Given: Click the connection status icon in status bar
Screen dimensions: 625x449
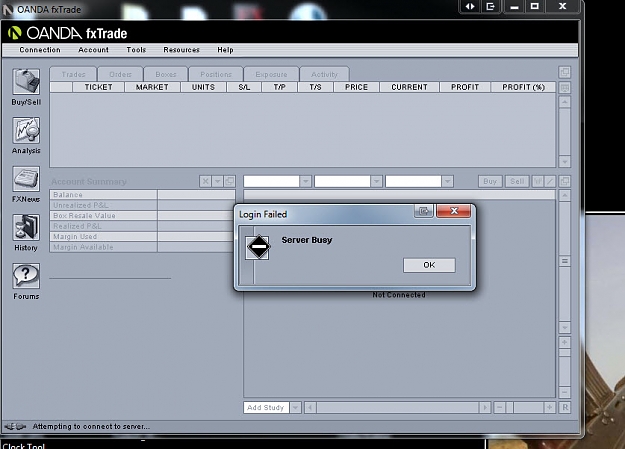Looking at the screenshot, I should tap(15, 427).
